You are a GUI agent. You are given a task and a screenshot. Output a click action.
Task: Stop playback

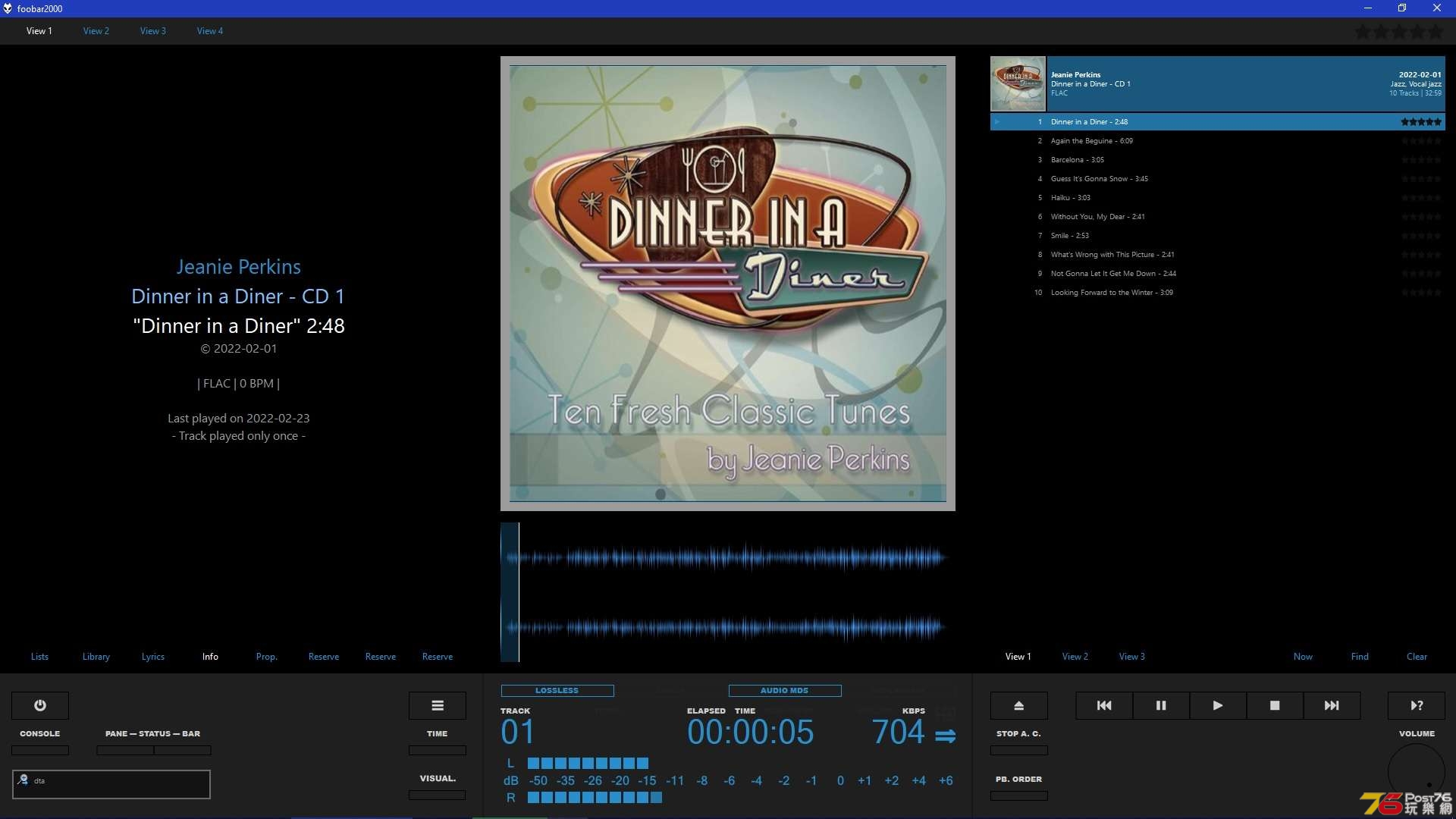coord(1275,705)
